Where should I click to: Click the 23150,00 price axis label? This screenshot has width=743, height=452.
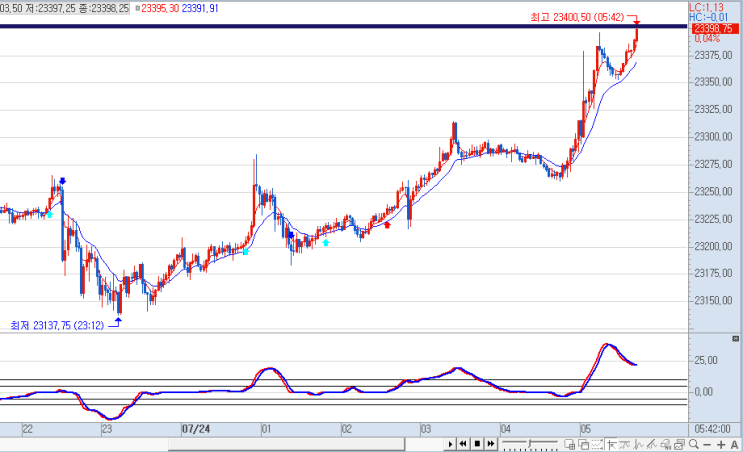pos(713,300)
